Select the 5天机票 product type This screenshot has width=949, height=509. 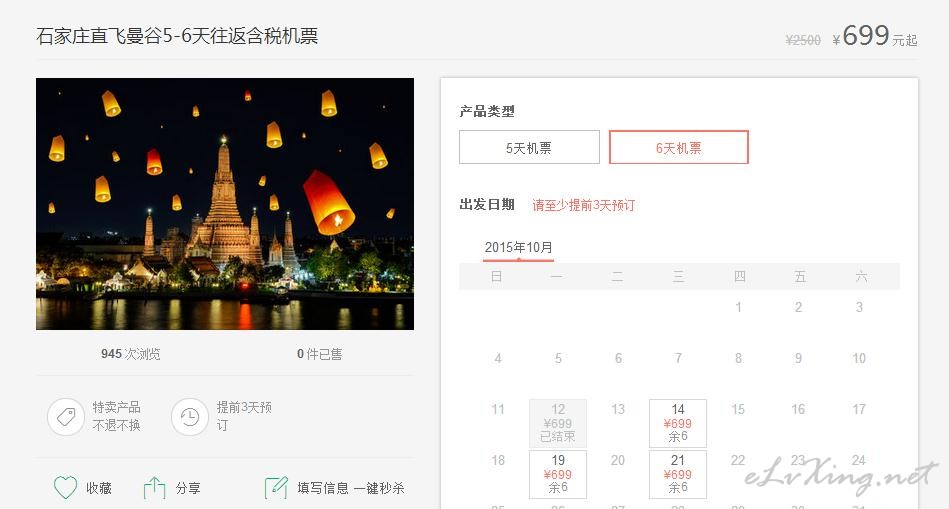529,147
